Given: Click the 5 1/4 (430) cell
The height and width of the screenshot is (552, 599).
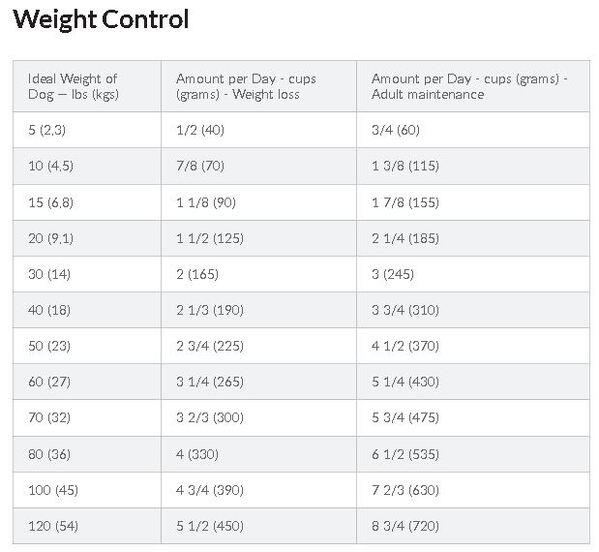Looking at the screenshot, I should 473,382.
